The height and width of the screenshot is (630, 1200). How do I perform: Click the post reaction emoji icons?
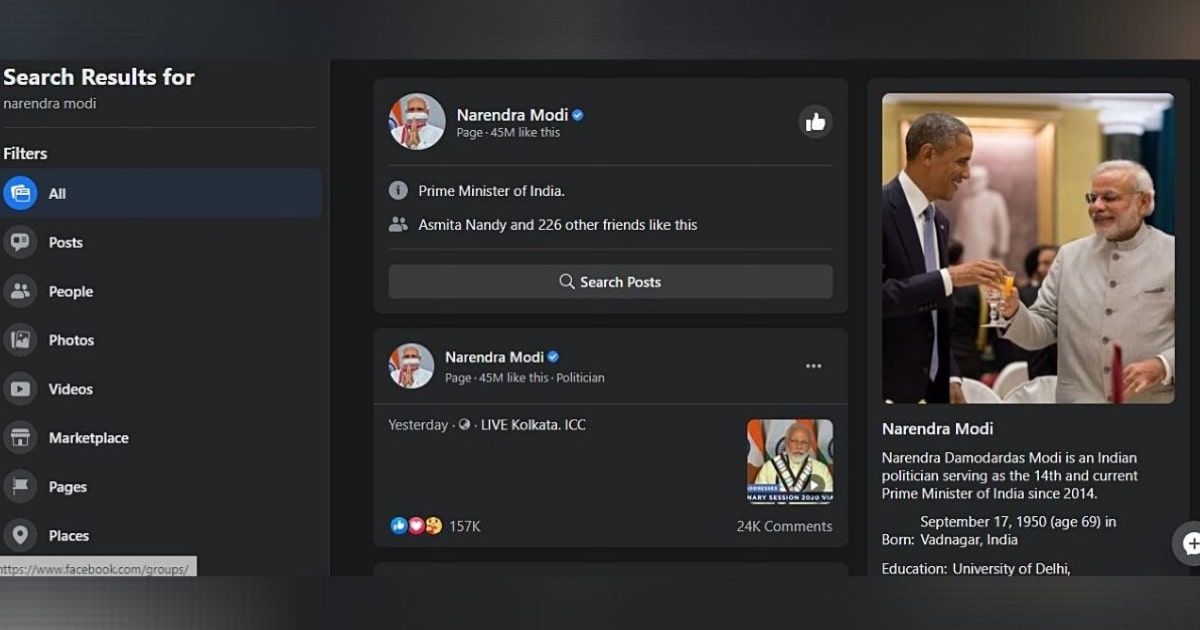pyautogui.click(x=416, y=526)
